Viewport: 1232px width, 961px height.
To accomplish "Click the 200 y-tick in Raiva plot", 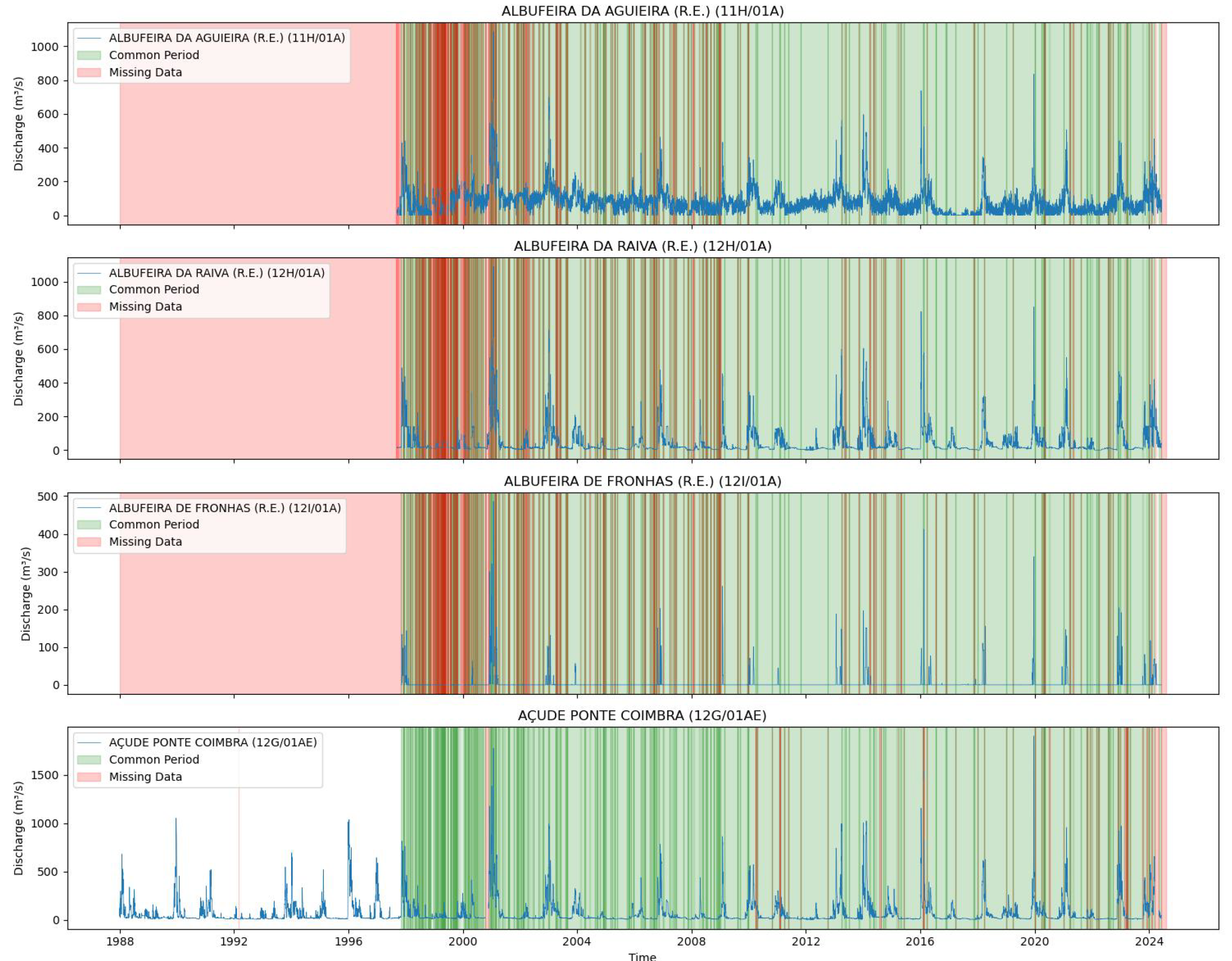I will [x=49, y=417].
